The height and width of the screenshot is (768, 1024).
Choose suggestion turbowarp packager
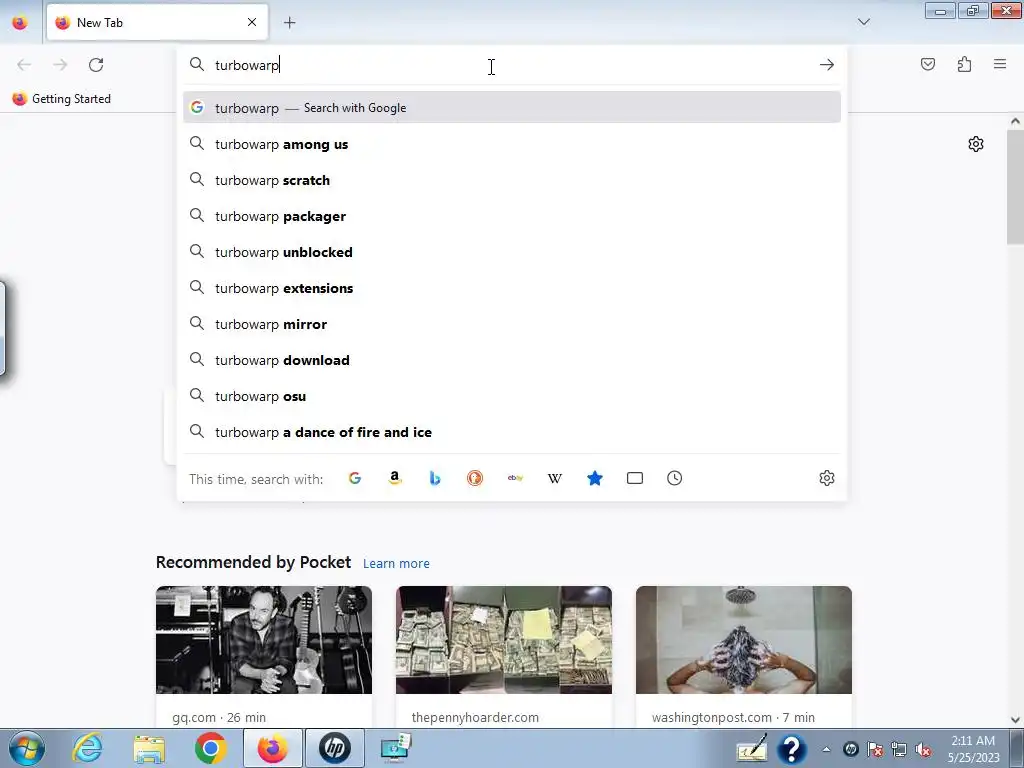coord(512,216)
